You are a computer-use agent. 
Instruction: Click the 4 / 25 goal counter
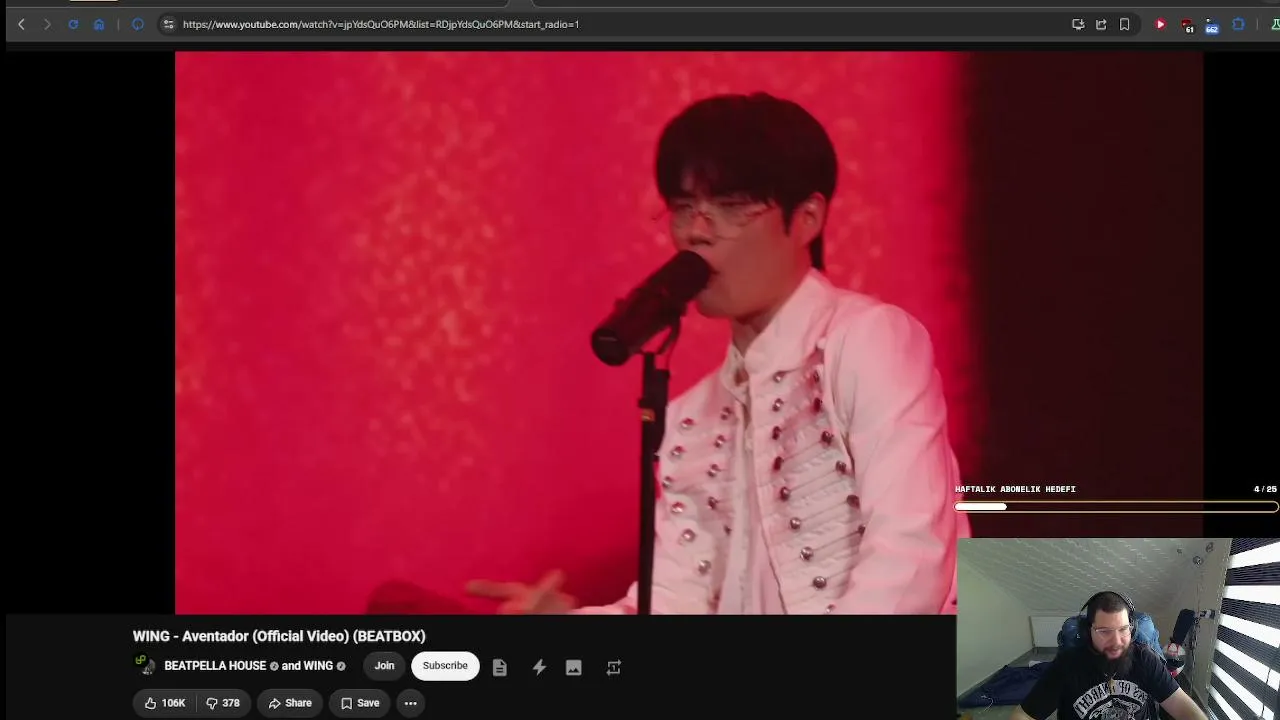point(1265,489)
